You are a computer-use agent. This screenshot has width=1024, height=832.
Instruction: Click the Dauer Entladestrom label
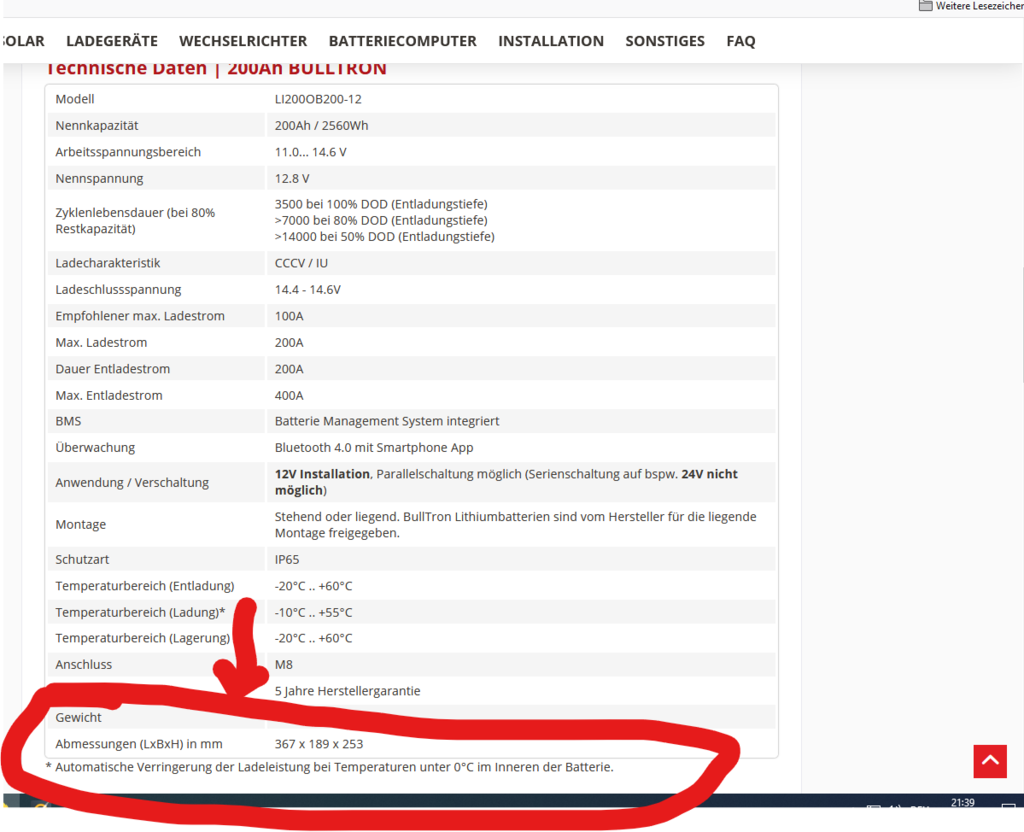[x=112, y=369]
